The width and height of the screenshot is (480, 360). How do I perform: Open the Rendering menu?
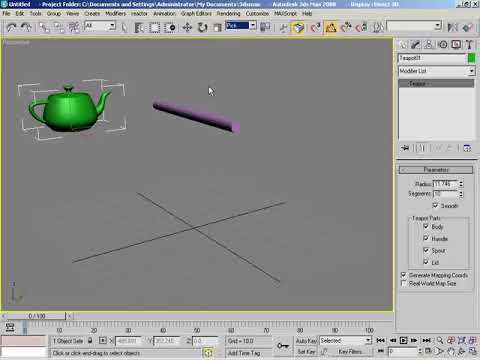click(228, 14)
